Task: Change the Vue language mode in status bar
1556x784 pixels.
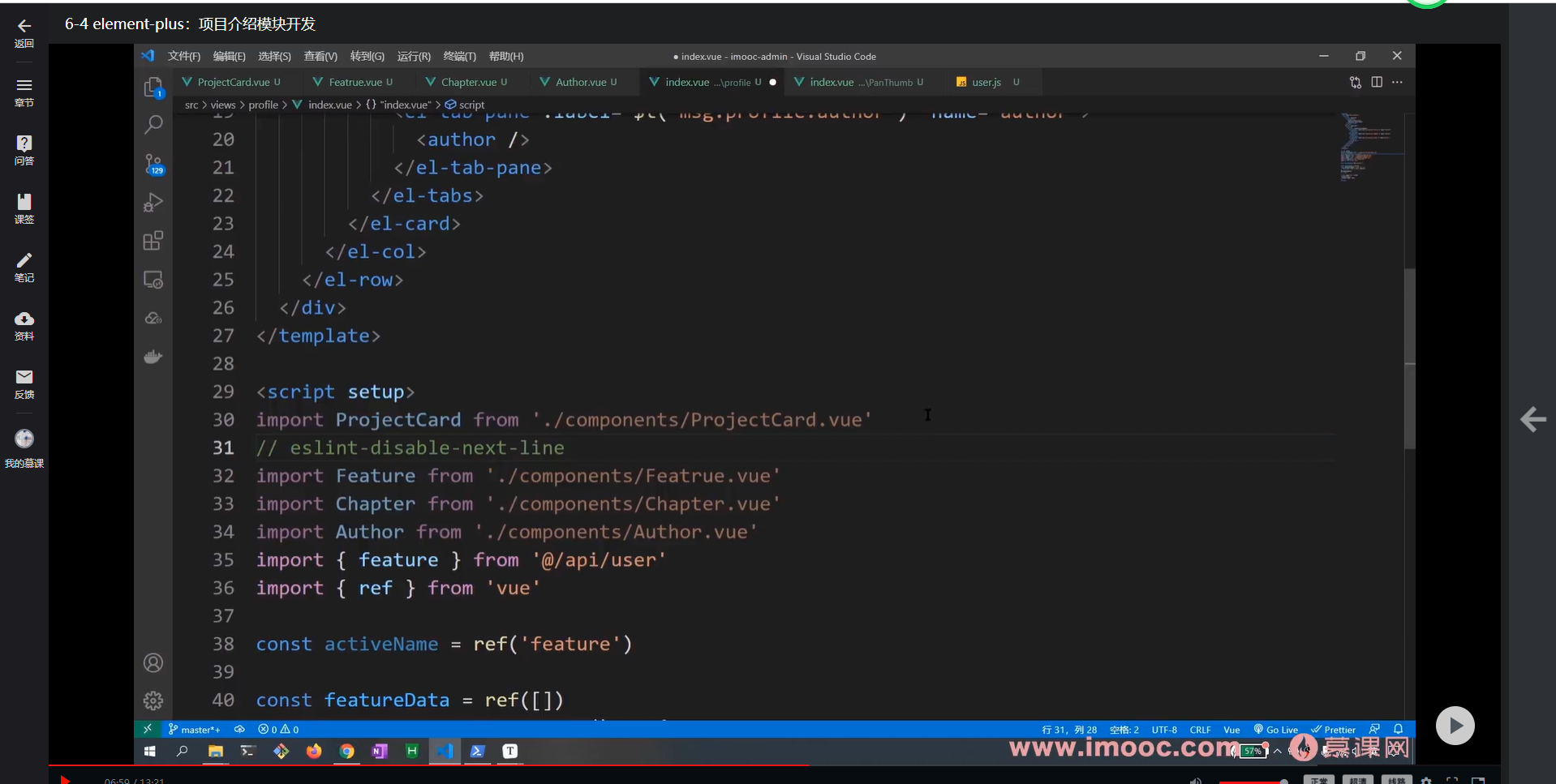Action: tap(1231, 729)
